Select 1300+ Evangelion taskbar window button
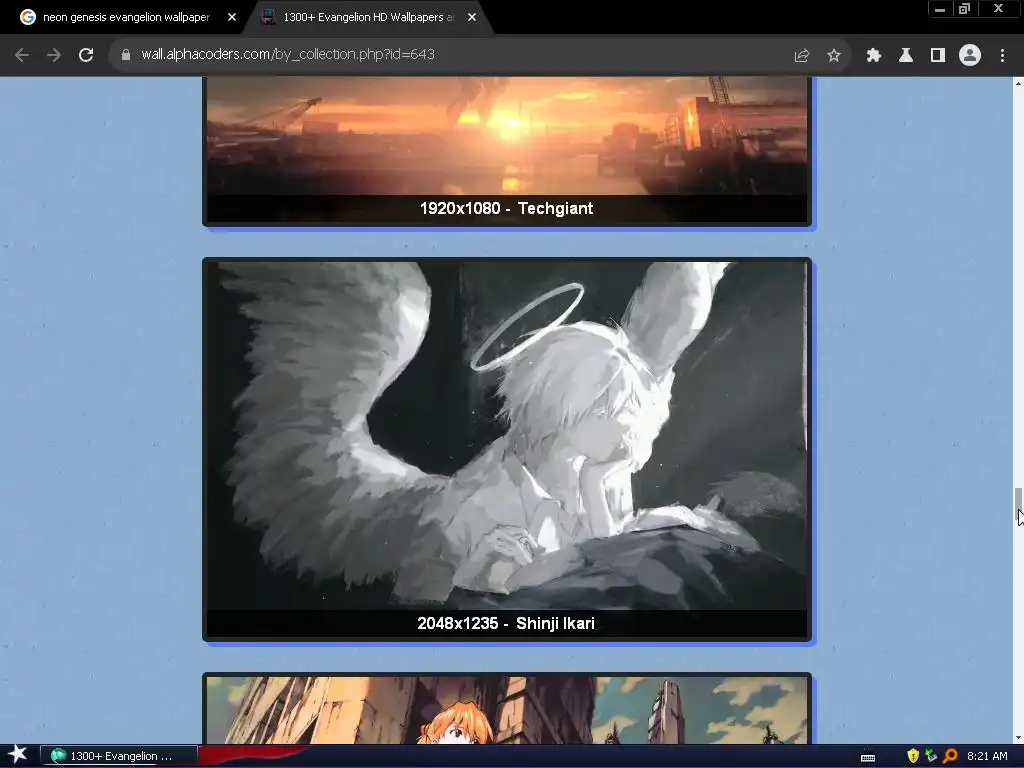The height and width of the screenshot is (768, 1024). (x=120, y=756)
